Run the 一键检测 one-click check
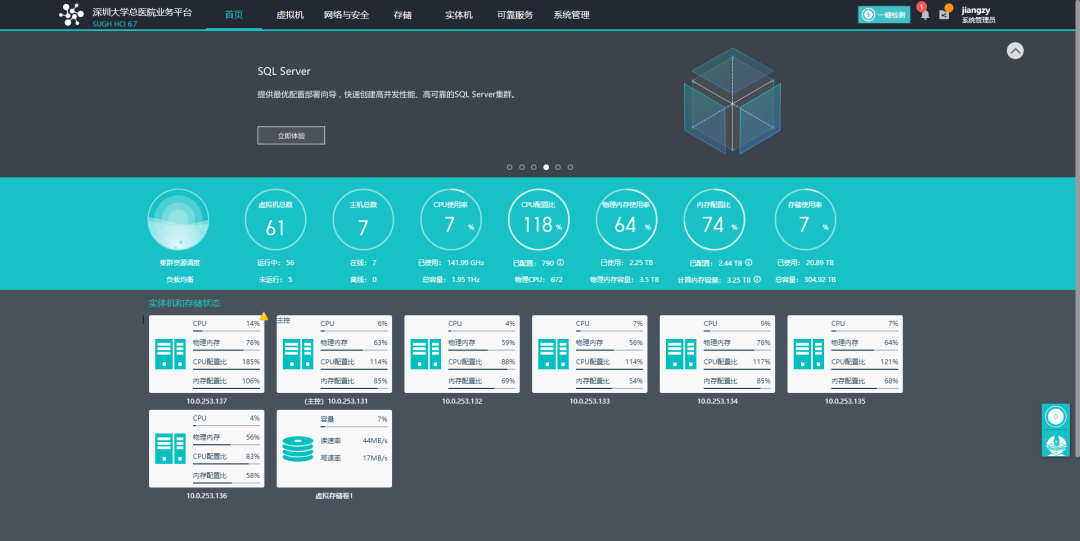This screenshot has height=541, width=1080. 884,14
